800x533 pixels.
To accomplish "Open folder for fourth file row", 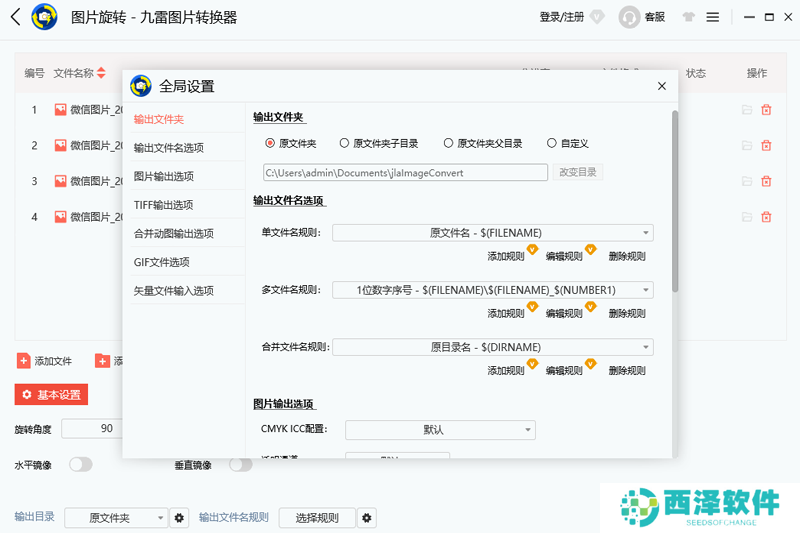I will coord(746,217).
